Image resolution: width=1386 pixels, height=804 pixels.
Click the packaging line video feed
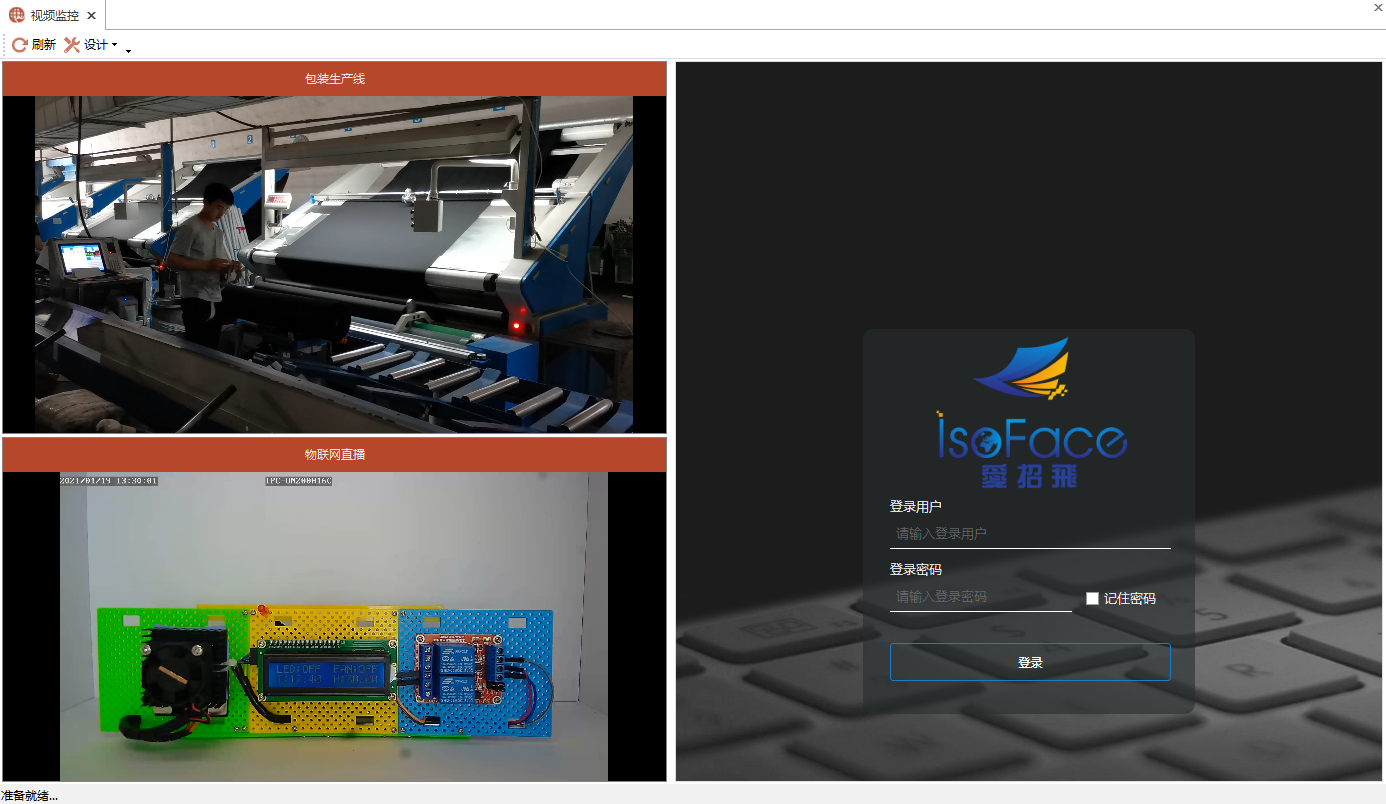334,264
